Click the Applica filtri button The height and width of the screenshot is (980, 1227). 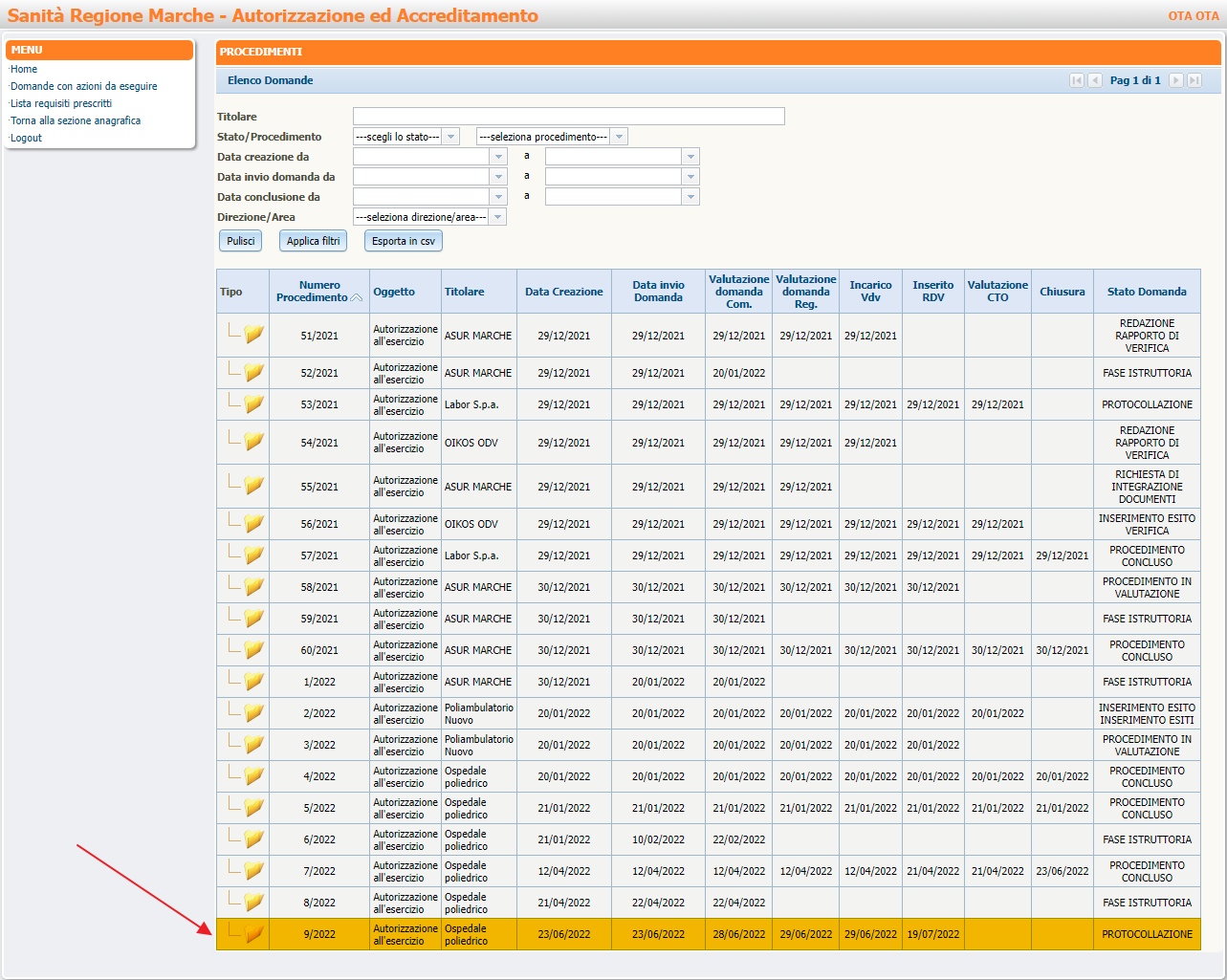[314, 241]
